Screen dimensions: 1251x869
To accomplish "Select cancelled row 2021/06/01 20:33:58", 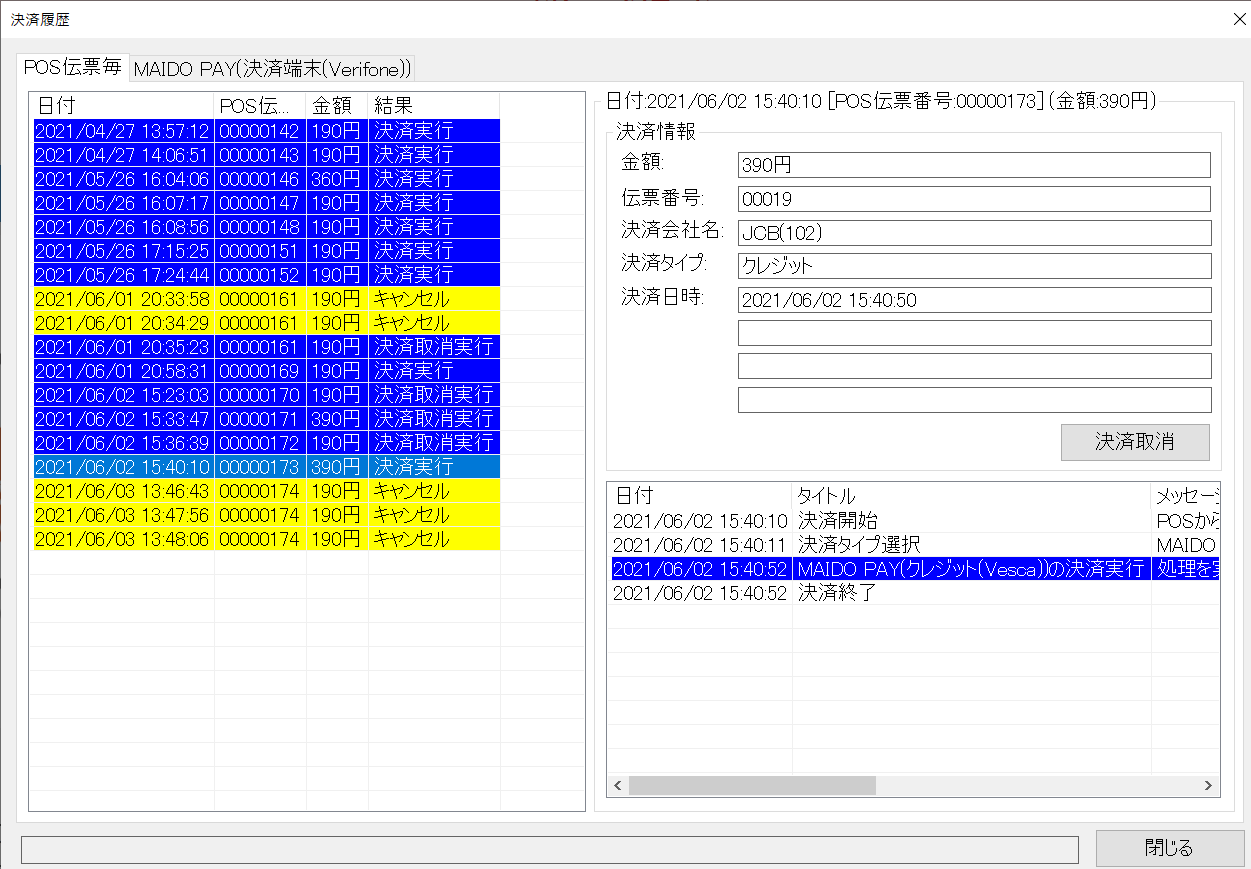I will click(267, 299).
